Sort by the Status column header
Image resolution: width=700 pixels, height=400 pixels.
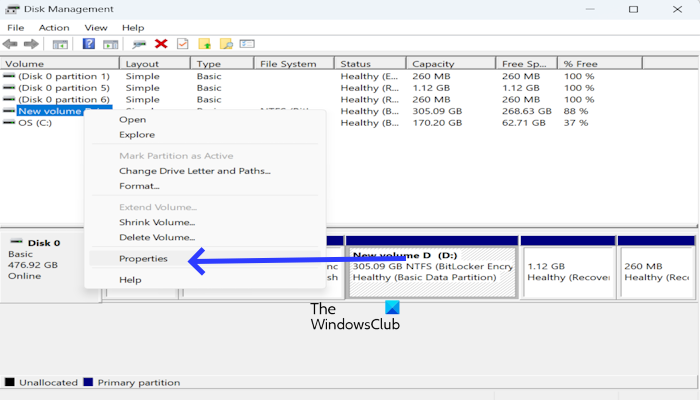click(370, 64)
